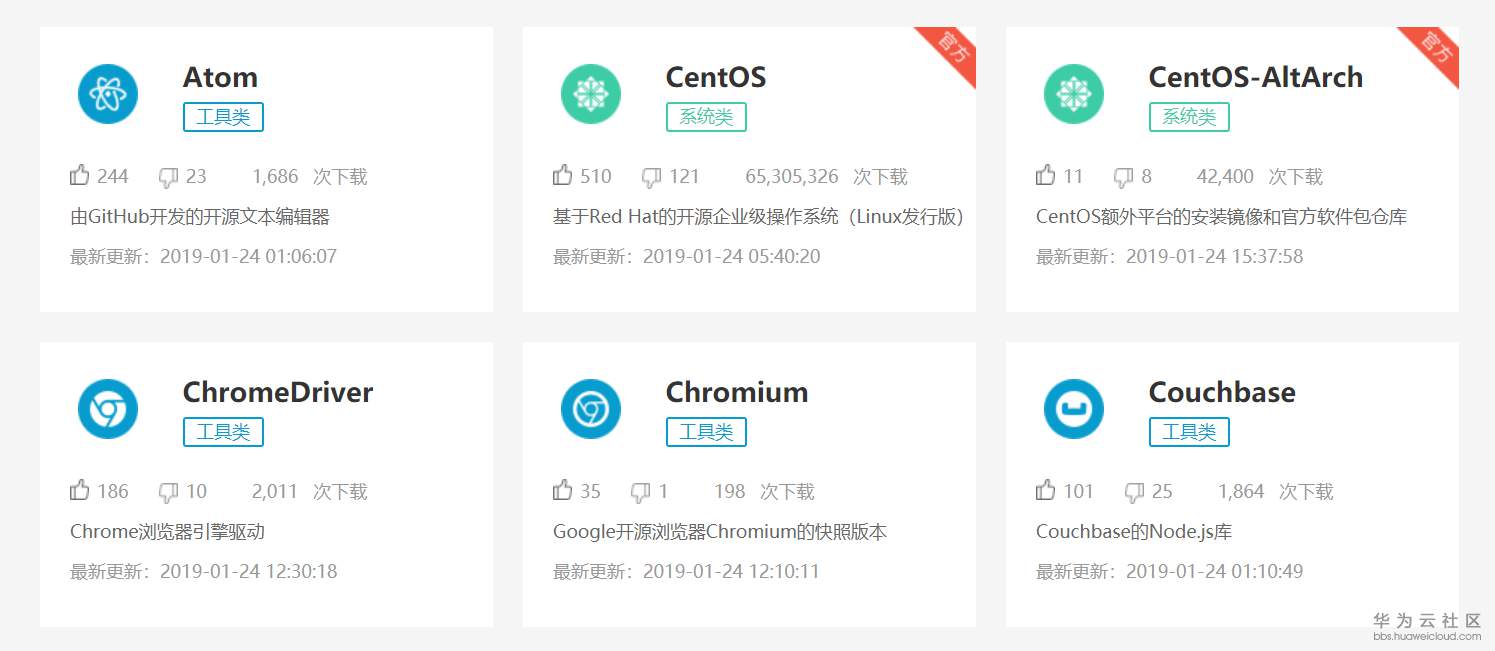Image resolution: width=1495 pixels, height=651 pixels.
Task: Click the Atom logo icon
Action: point(108,94)
